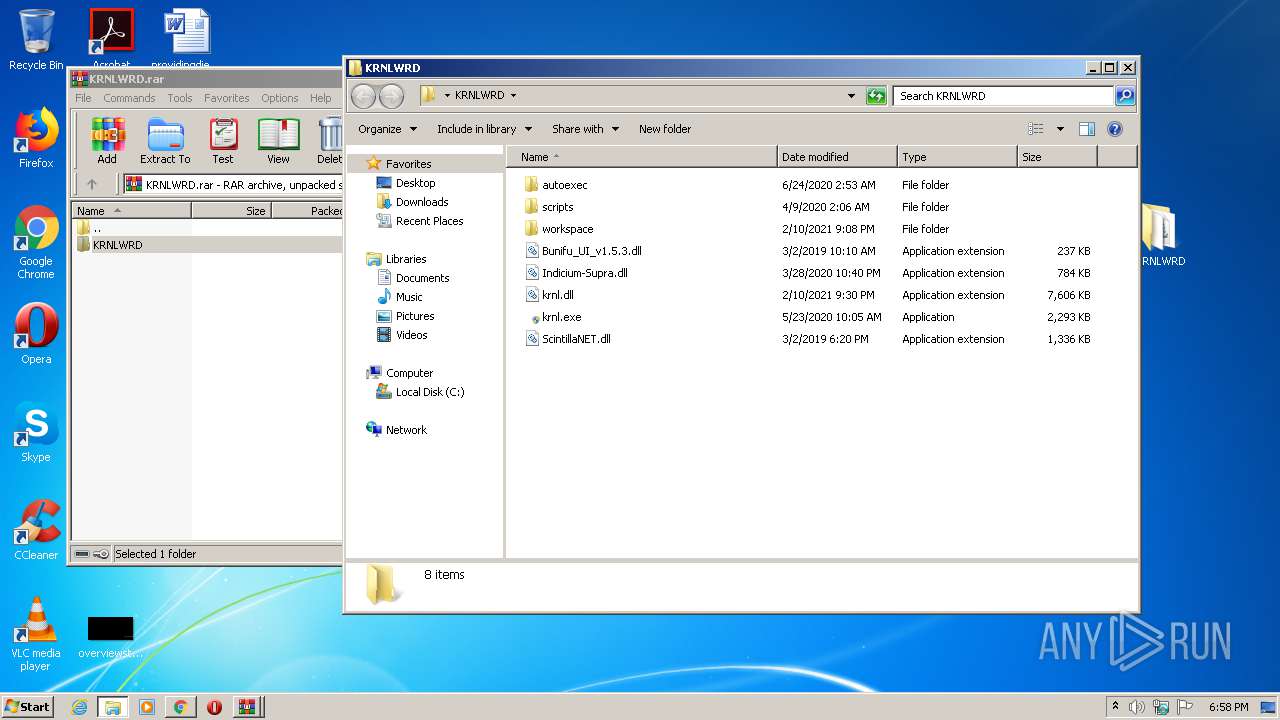
Task: Click the Libraries group in navigation pane
Action: click(405, 259)
